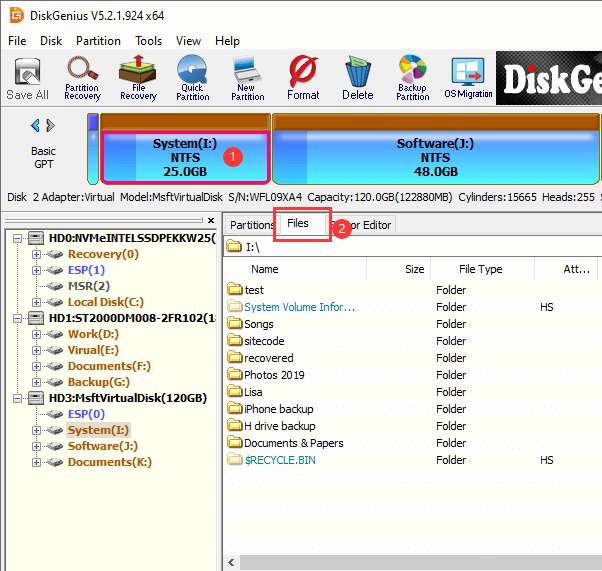Select the Songs folder icon

click(x=234, y=323)
